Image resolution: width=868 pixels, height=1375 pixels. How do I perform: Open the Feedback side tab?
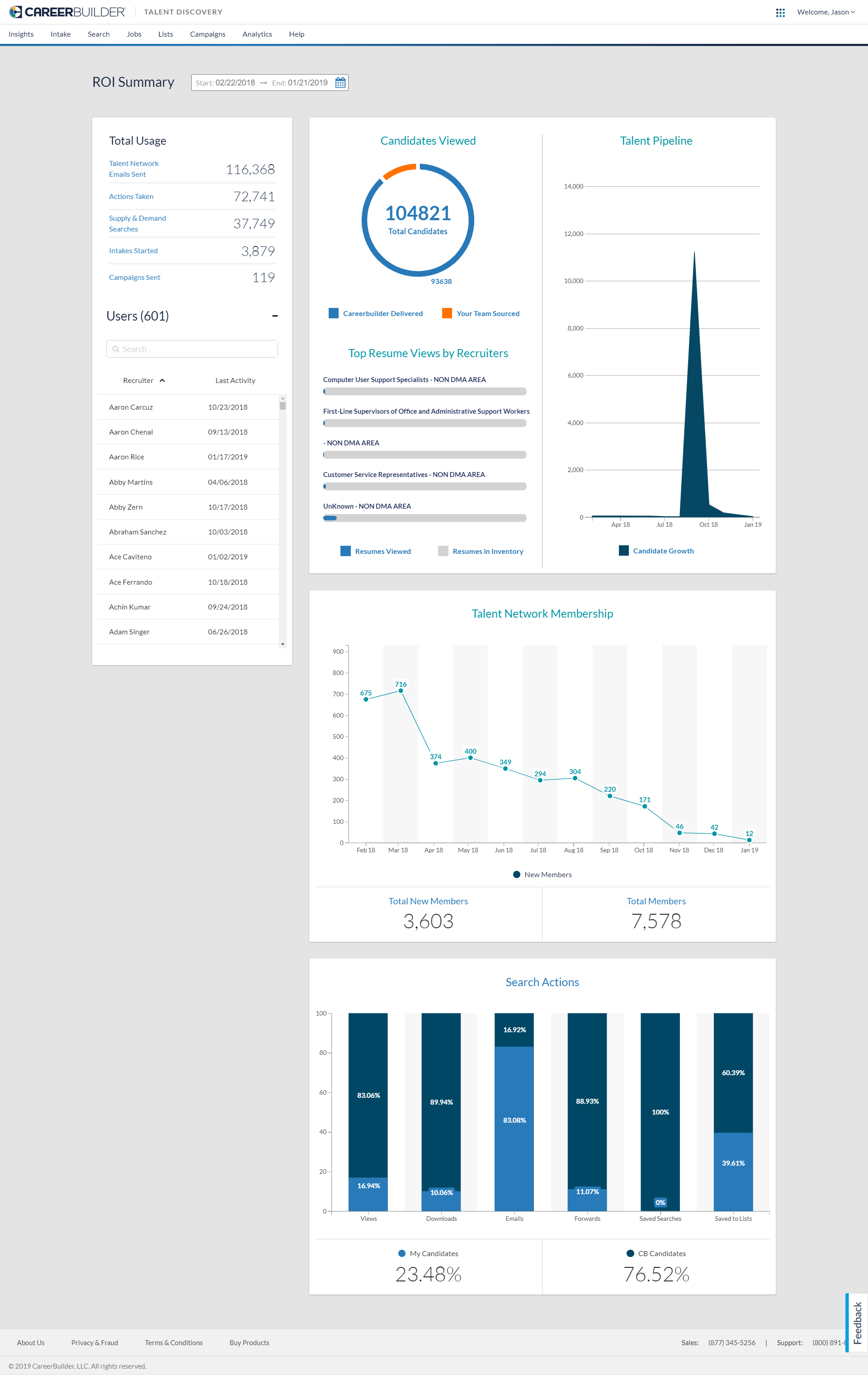(857, 1323)
